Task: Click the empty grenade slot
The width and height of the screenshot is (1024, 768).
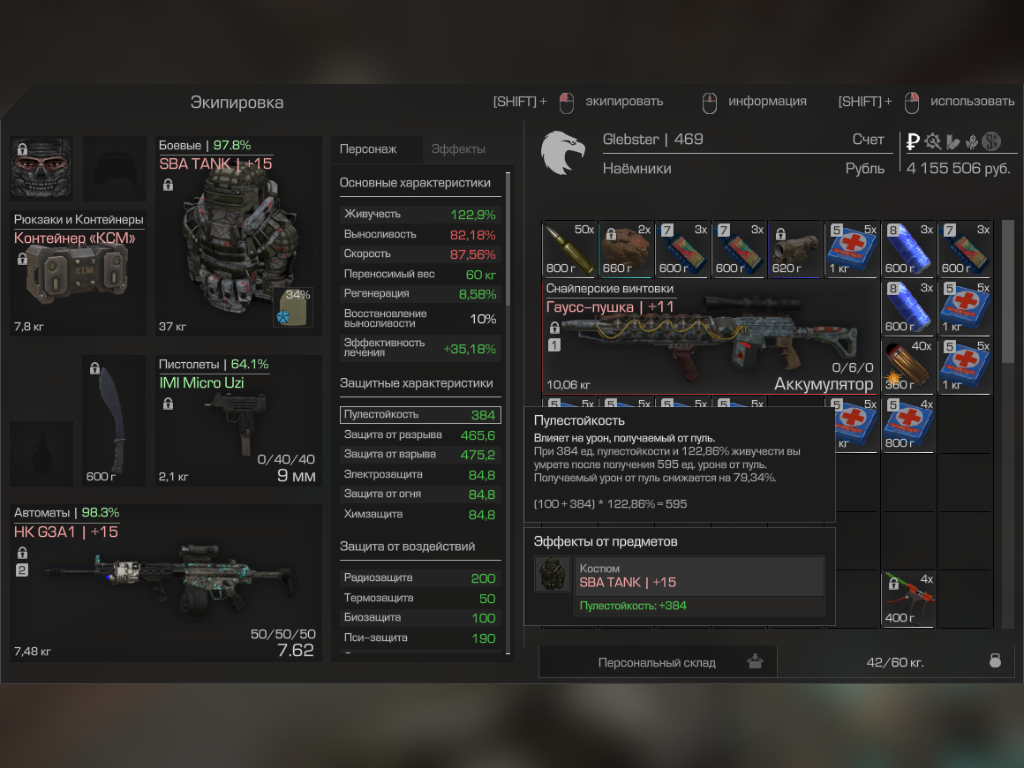Action: (x=42, y=453)
